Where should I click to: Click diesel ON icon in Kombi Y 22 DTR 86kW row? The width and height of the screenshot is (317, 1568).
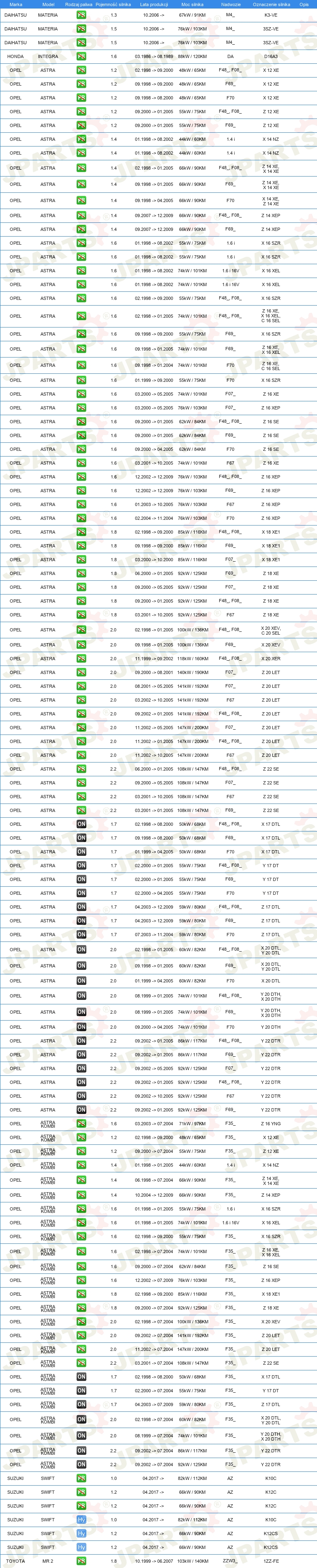(x=81, y=1450)
